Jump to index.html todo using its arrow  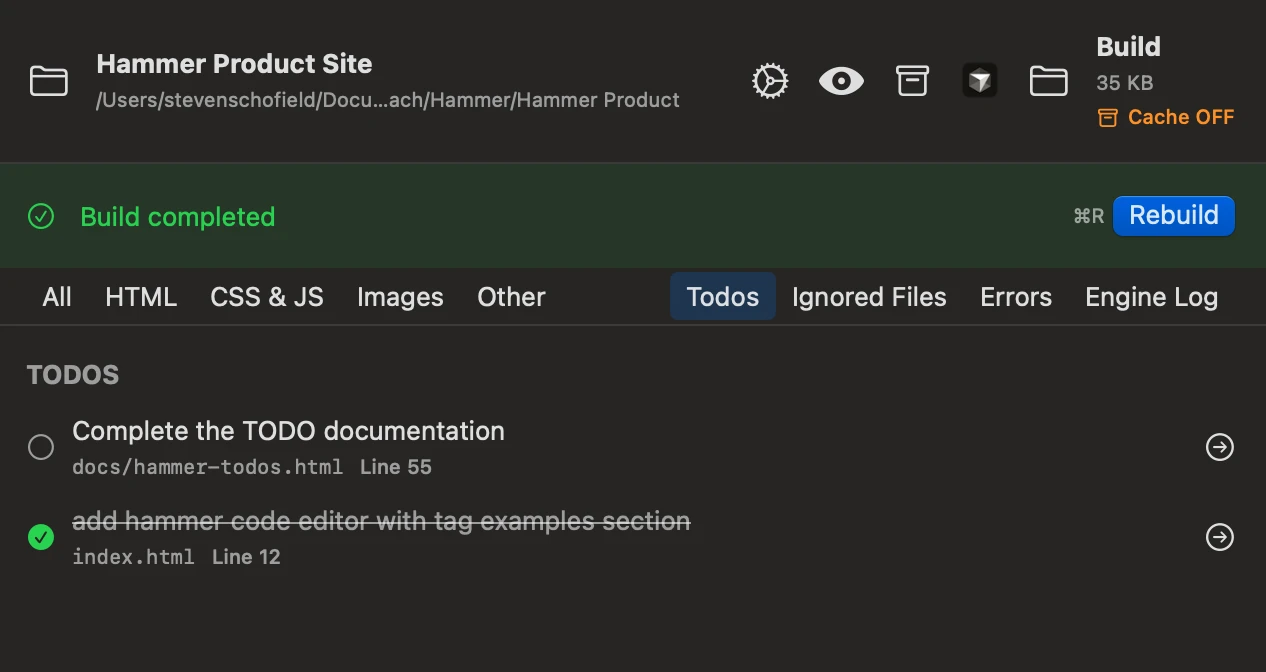[x=1220, y=537]
